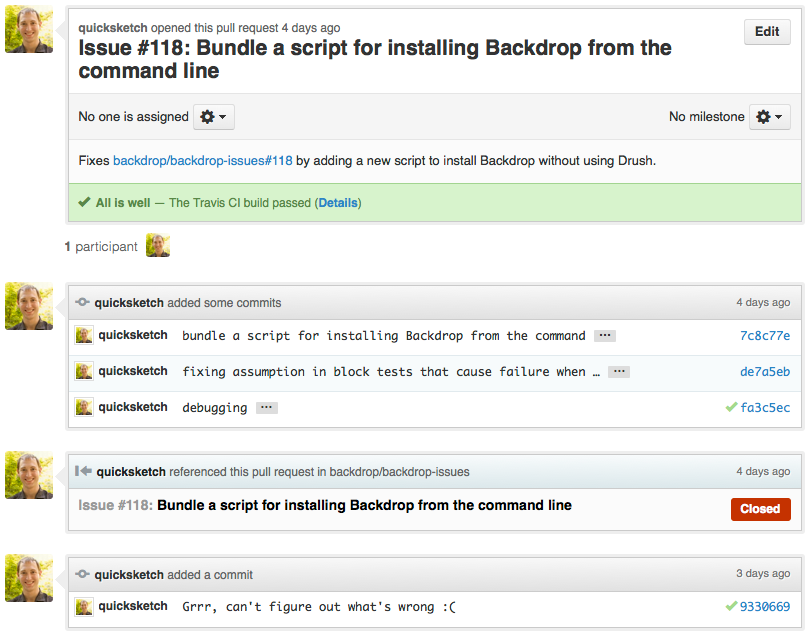Open the milestone gear dropdown

coord(769,117)
